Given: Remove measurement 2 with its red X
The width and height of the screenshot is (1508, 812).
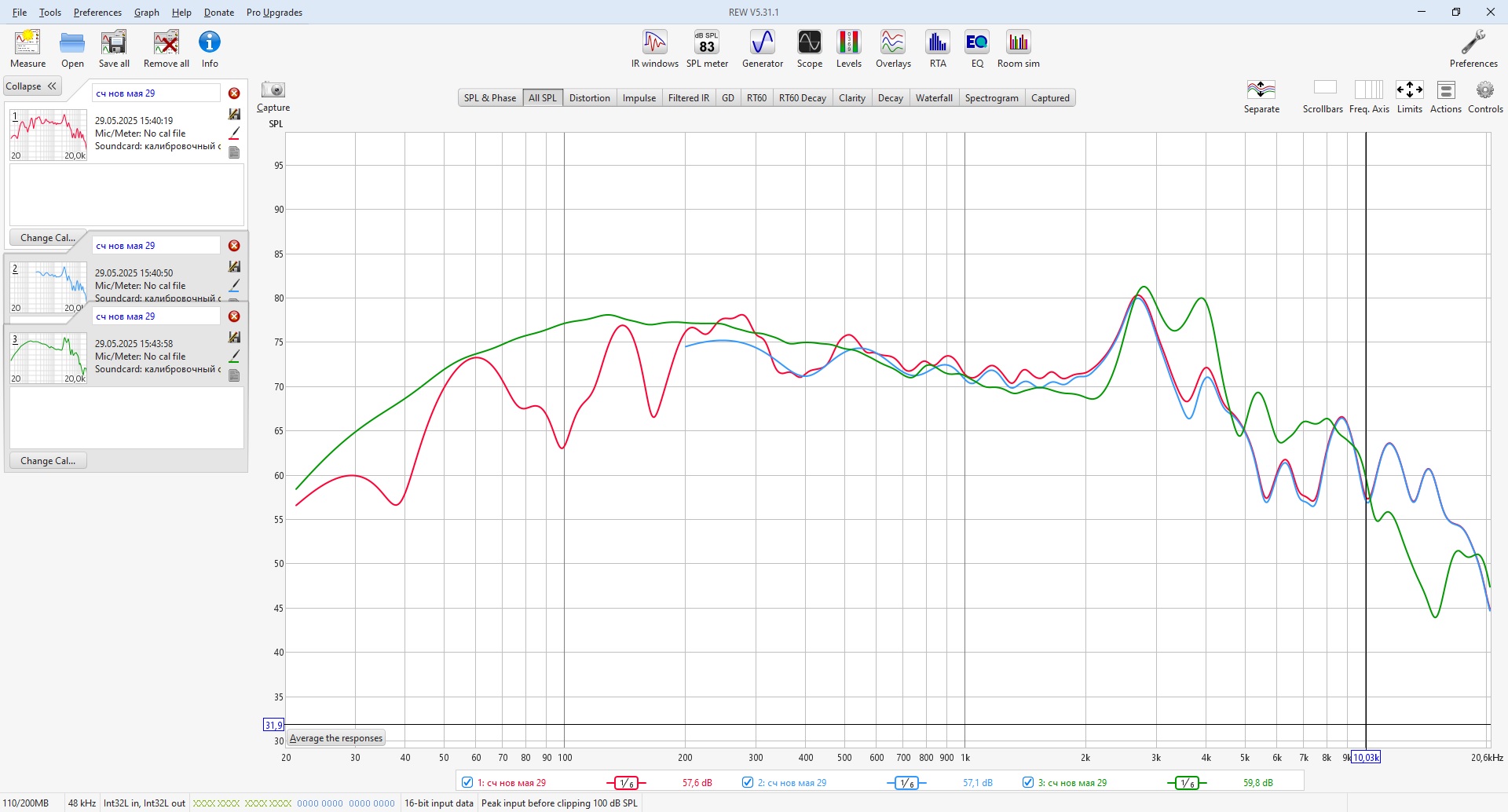Looking at the screenshot, I should pos(234,246).
